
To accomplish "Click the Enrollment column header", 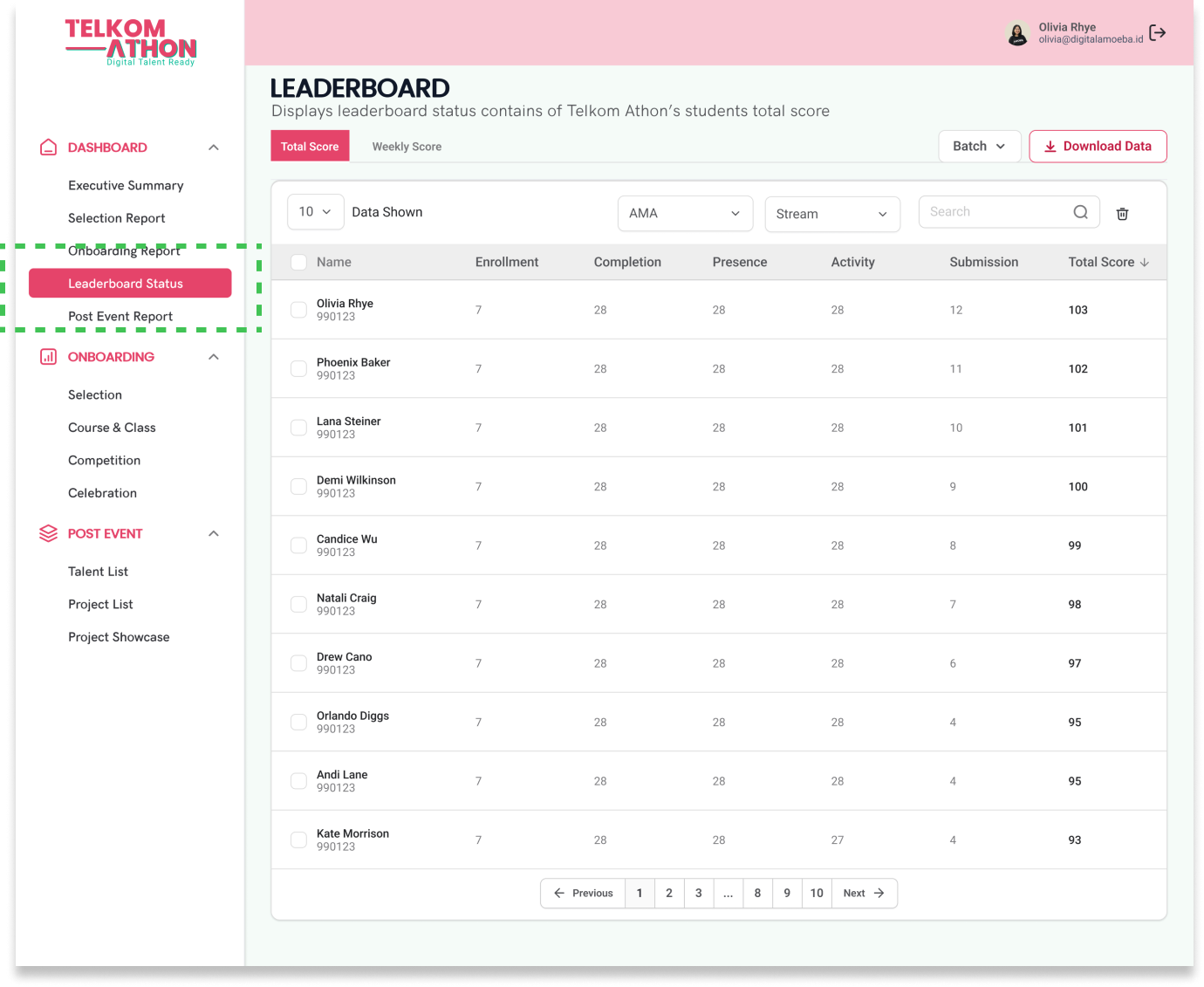I will click(x=507, y=262).
